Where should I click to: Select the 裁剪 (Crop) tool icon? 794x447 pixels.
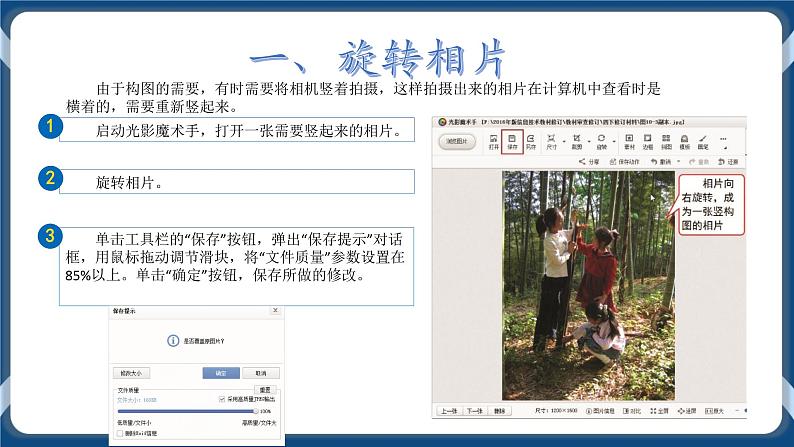tap(577, 142)
